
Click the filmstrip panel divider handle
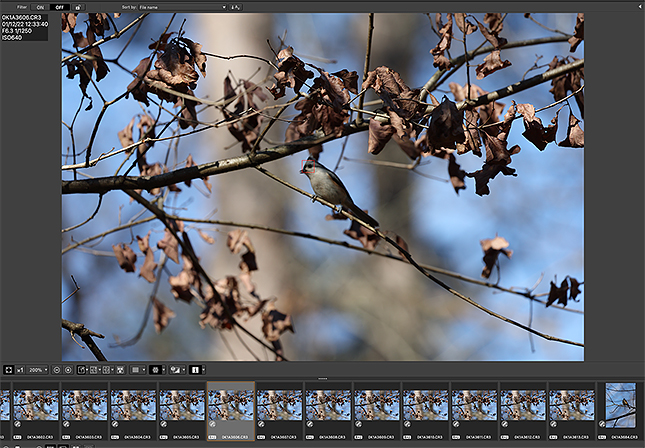[x=322, y=378]
